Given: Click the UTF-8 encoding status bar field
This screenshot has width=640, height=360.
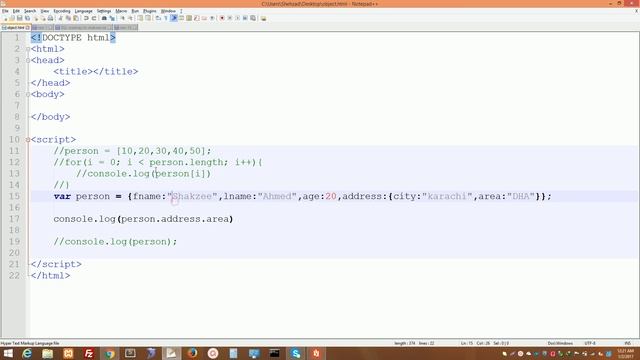Looking at the screenshot, I should coord(590,343).
